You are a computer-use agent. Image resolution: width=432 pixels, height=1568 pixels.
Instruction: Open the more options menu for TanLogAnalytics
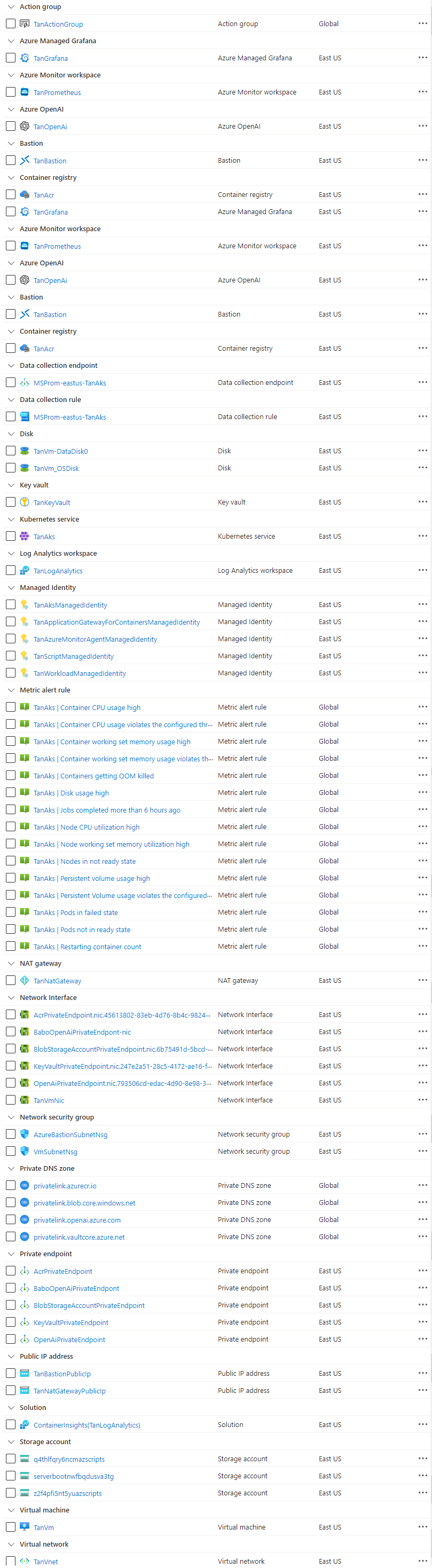[x=423, y=570]
